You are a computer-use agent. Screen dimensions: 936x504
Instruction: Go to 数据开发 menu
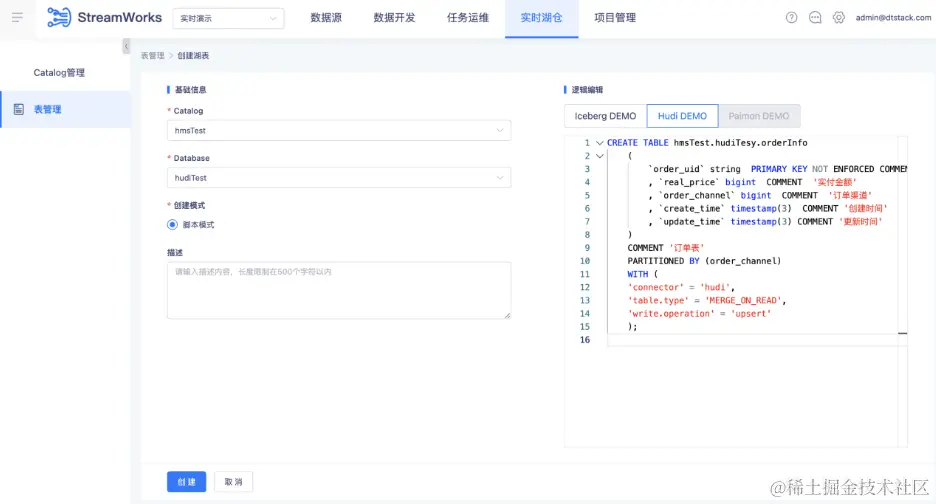click(x=394, y=18)
